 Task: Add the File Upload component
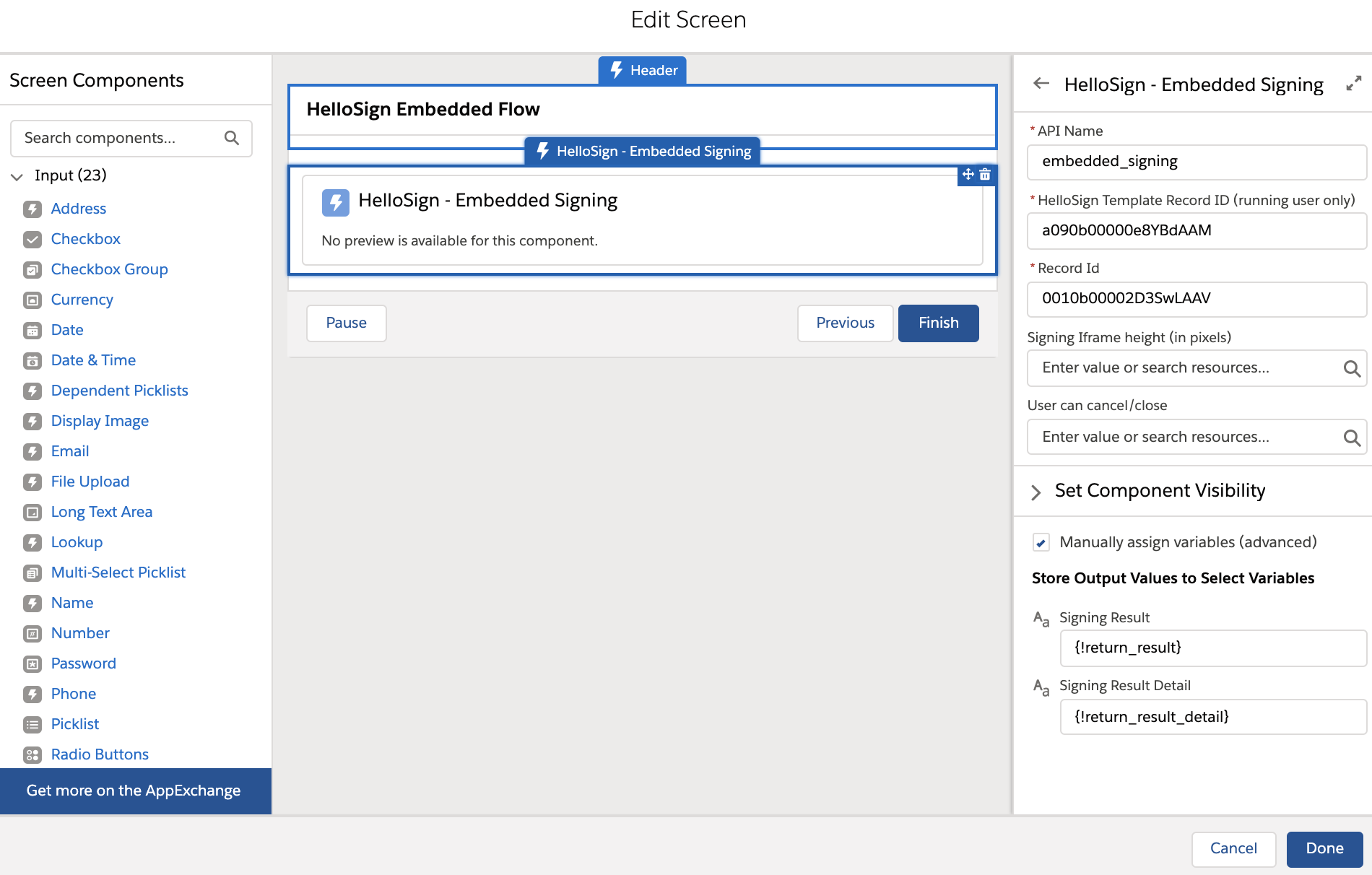(90, 482)
